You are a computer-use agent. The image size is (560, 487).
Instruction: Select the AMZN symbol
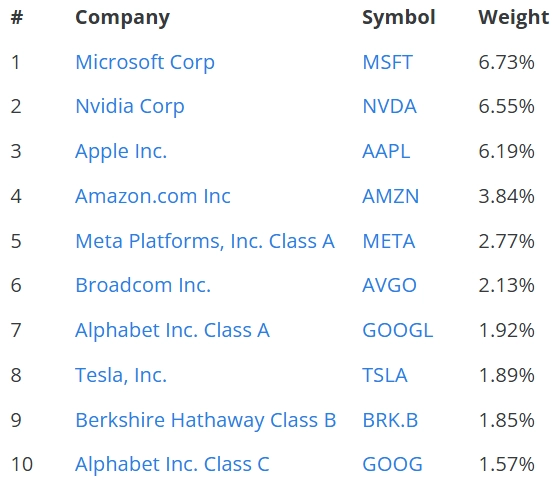(x=391, y=196)
